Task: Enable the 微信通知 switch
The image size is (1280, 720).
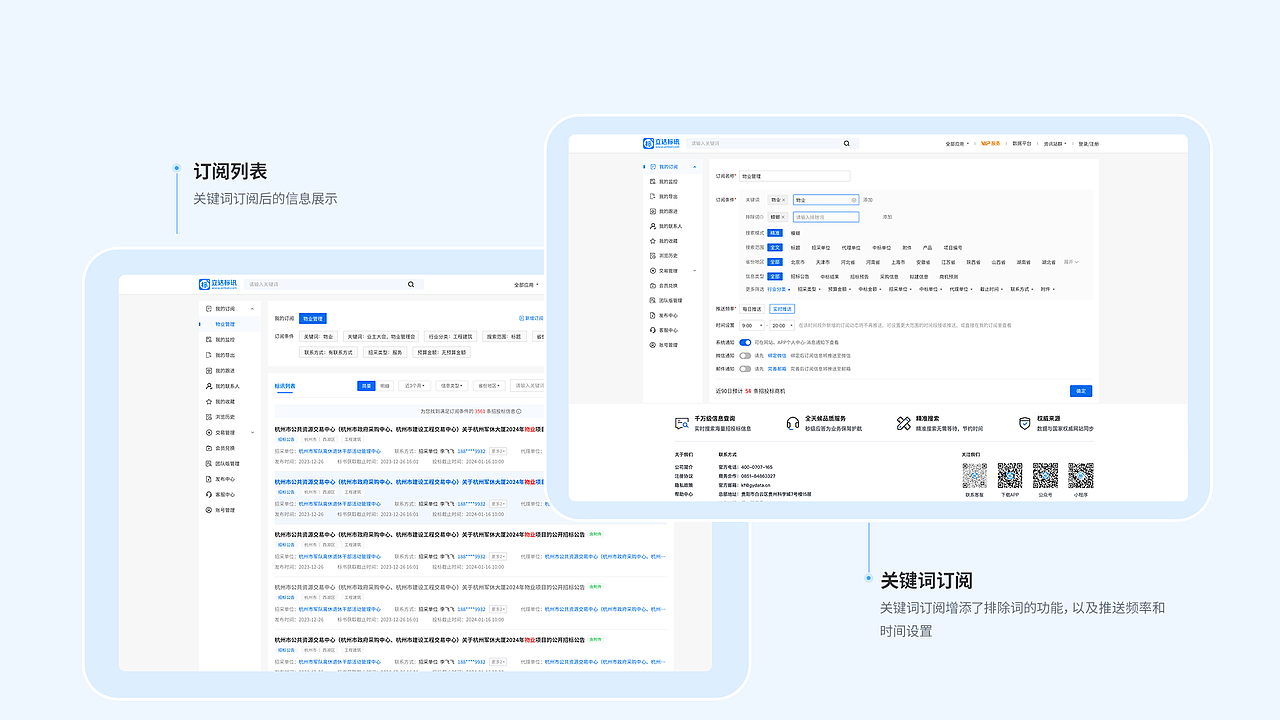Action: tap(745, 355)
